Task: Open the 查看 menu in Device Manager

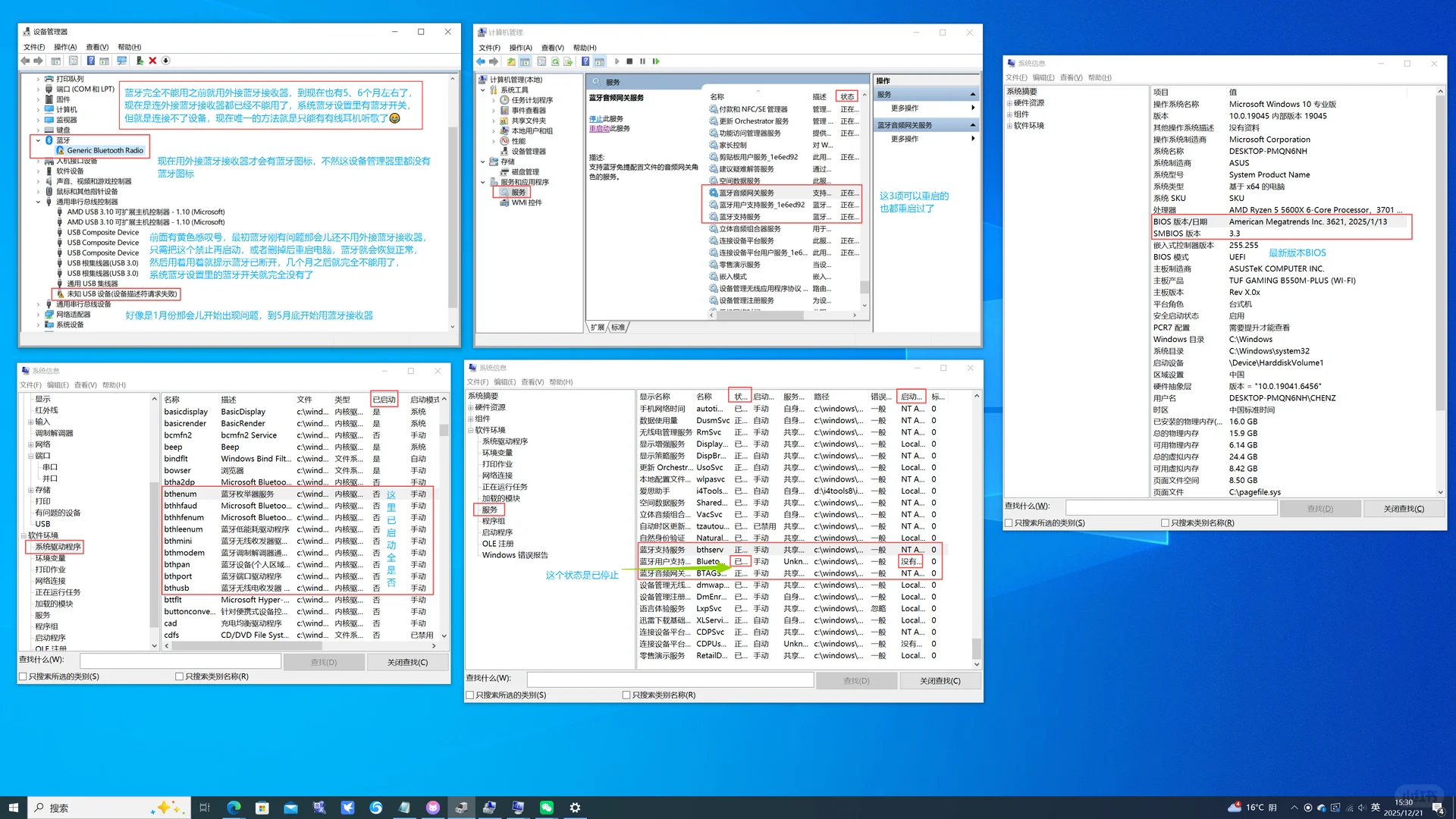Action: point(96,47)
